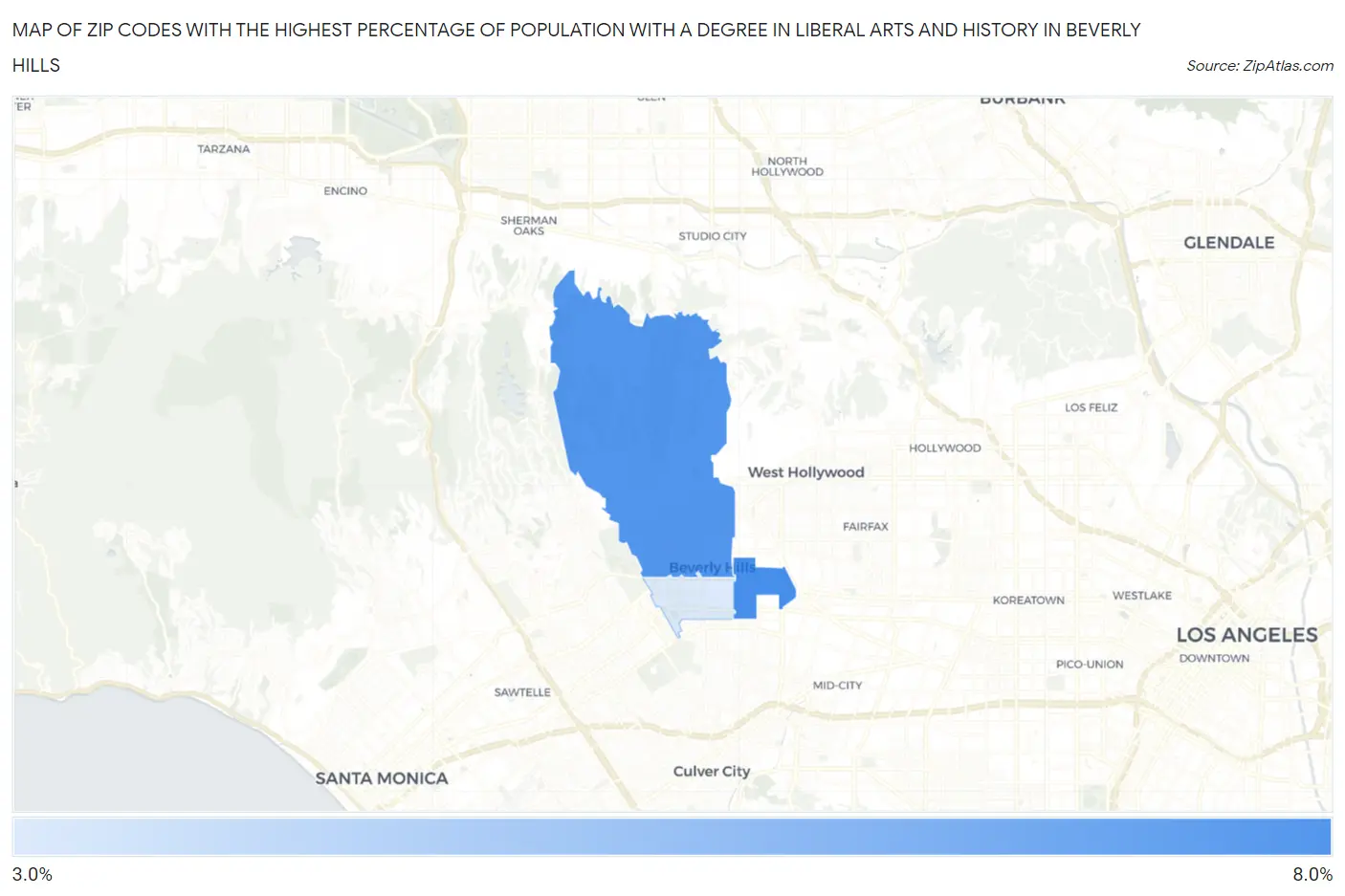The height and width of the screenshot is (896, 1345).
Task: Click the West Hollywood map label
Action: point(805,472)
